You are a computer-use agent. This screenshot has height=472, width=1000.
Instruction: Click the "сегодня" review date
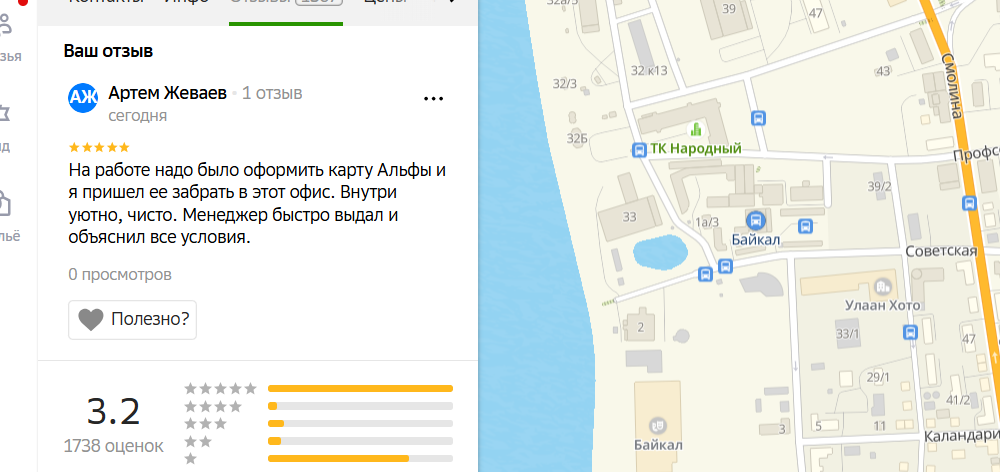pos(138,116)
